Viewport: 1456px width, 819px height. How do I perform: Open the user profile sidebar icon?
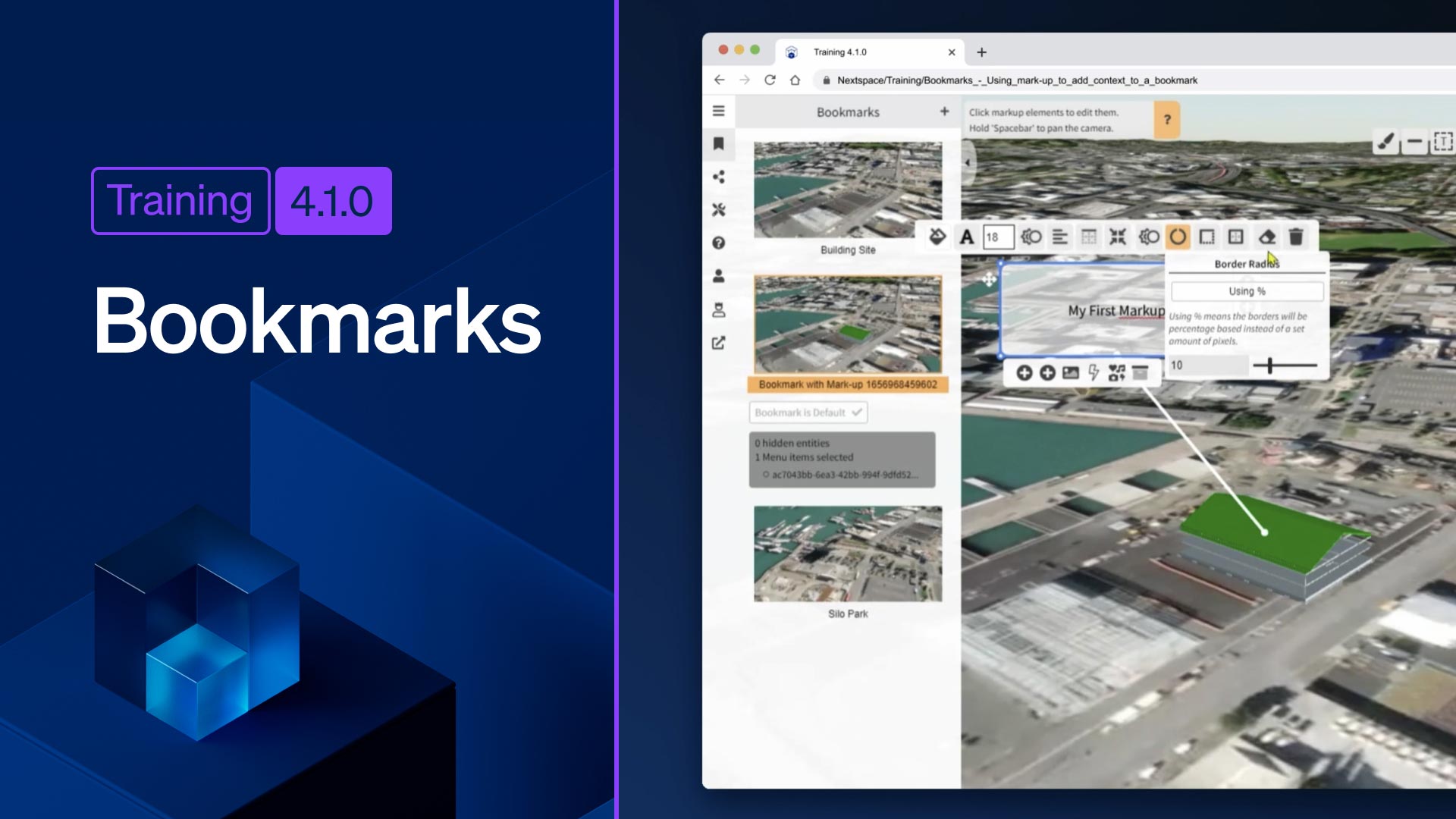[x=719, y=276]
